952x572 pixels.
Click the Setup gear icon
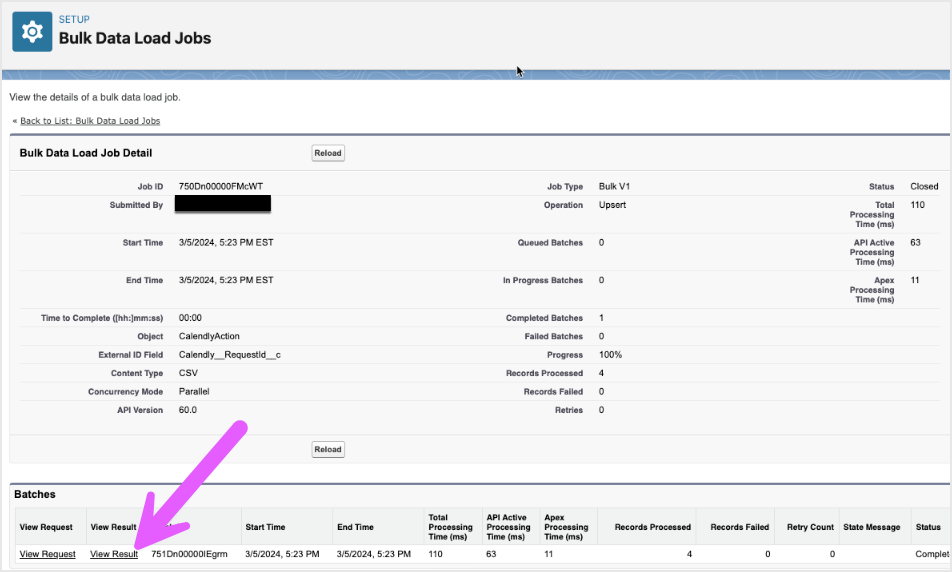tap(32, 32)
